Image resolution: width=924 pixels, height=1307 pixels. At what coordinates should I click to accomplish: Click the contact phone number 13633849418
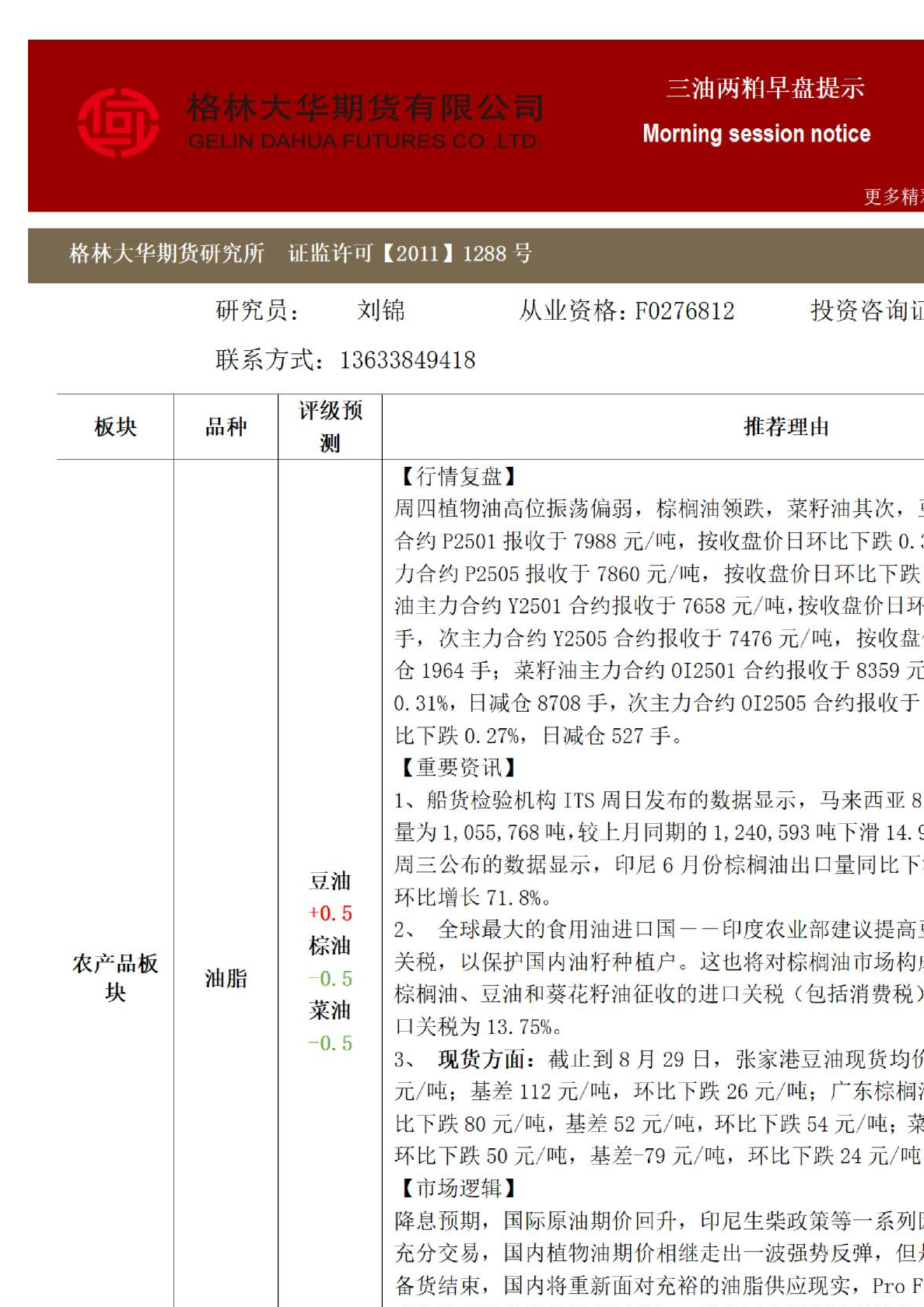[x=408, y=360]
